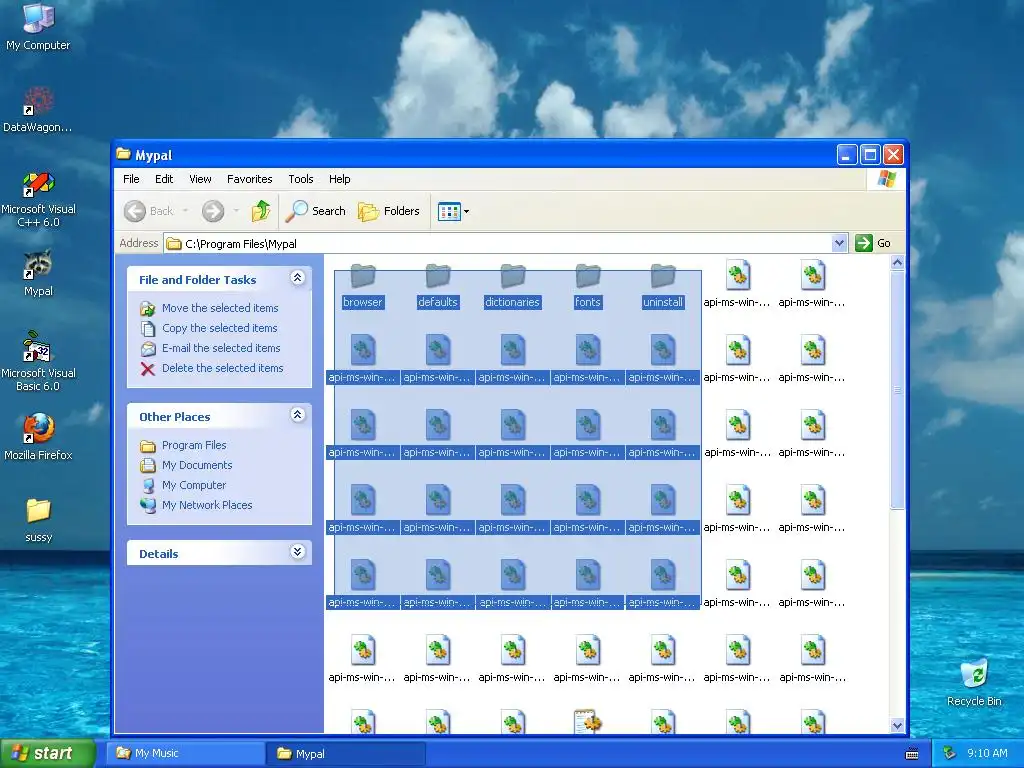Open the Start menu
This screenshot has height=768, width=1024.
click(46, 754)
